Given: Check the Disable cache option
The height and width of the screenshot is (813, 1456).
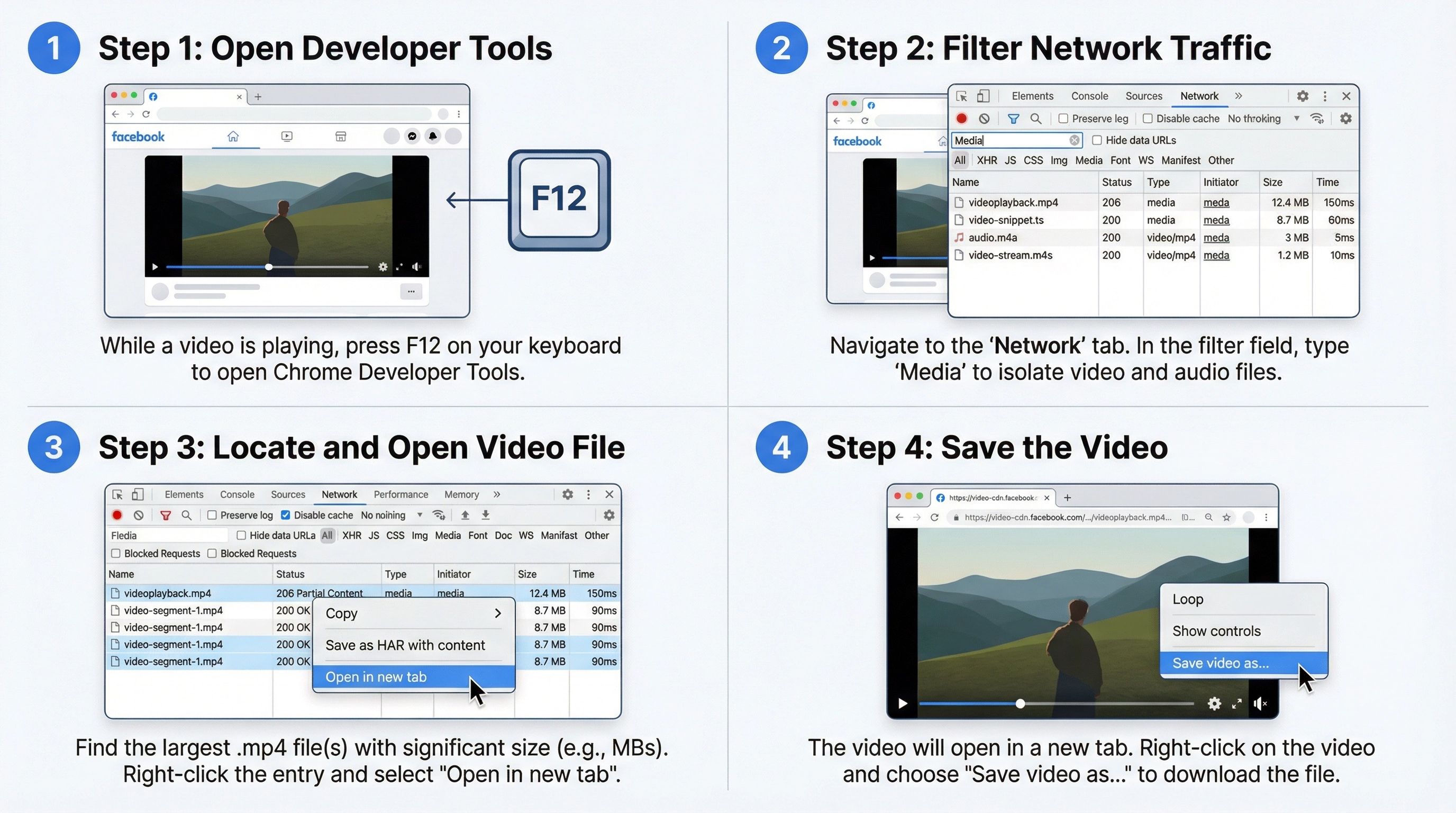Looking at the screenshot, I should pyautogui.click(x=1148, y=118).
